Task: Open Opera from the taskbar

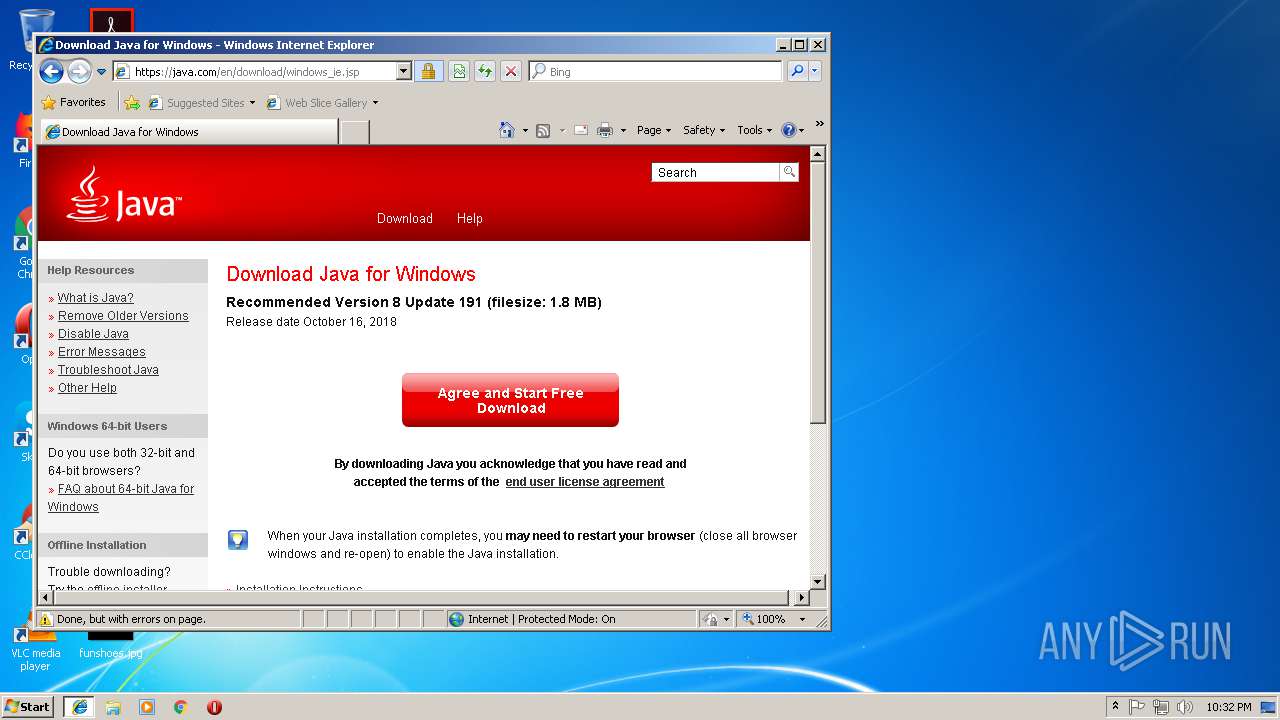Action: 214,707
